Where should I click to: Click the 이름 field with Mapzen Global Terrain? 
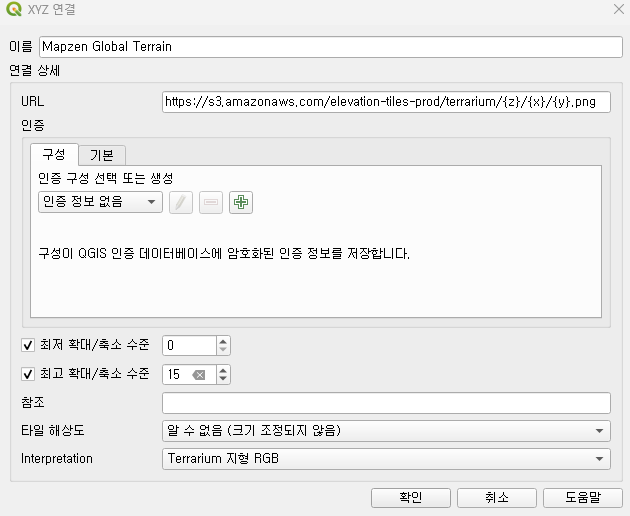(x=331, y=47)
